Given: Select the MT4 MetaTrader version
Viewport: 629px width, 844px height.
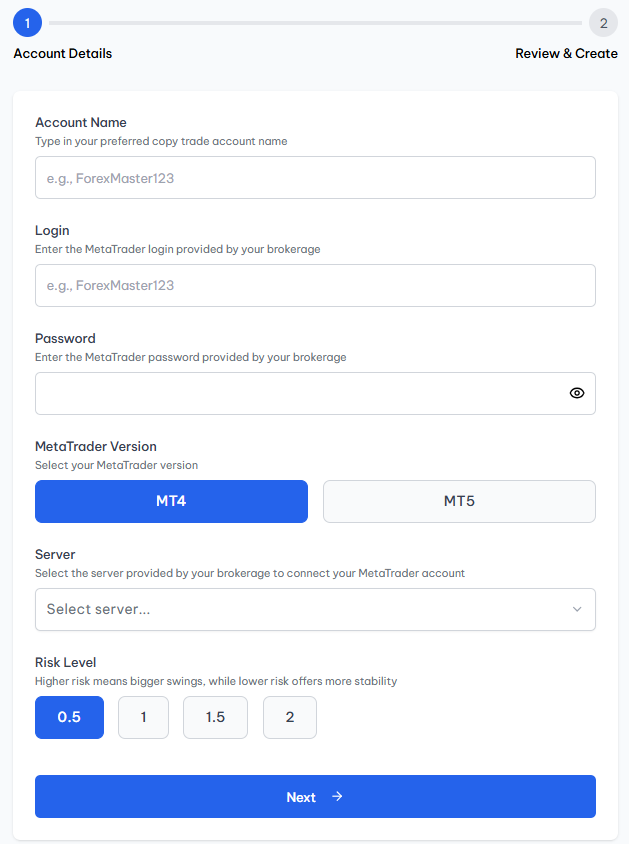Looking at the screenshot, I should [171, 501].
